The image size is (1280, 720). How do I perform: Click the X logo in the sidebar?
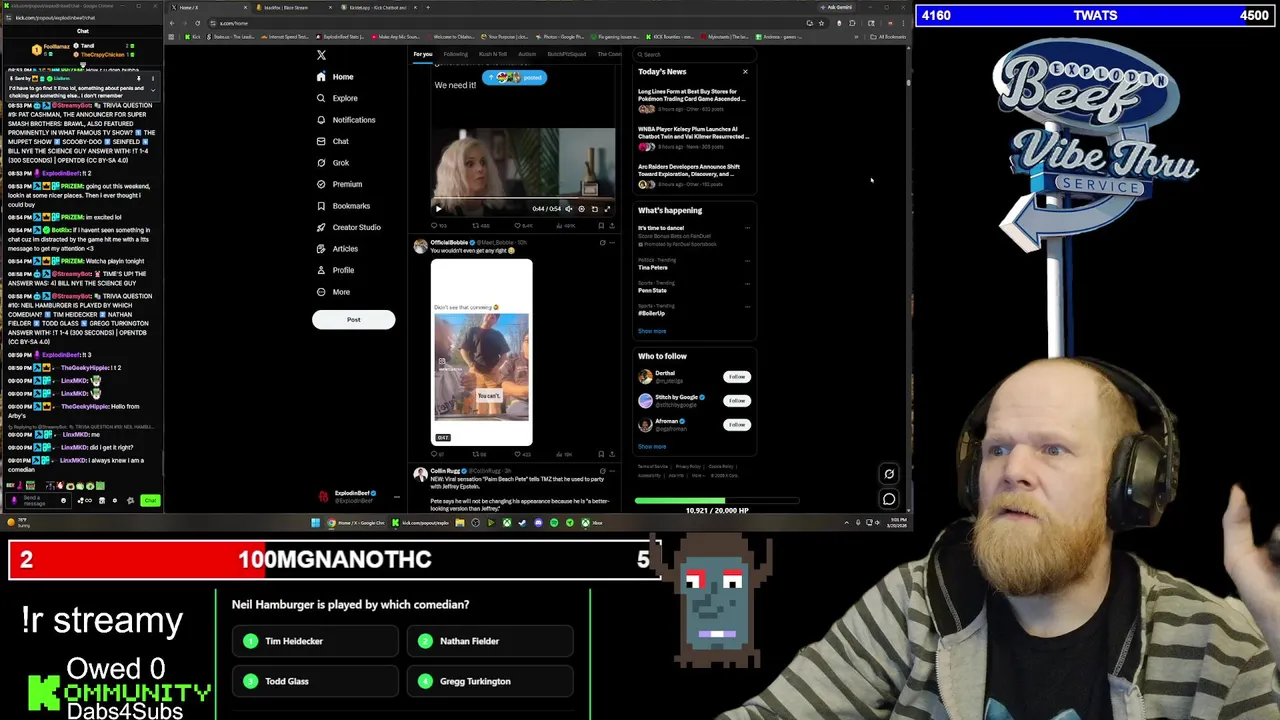coord(321,55)
